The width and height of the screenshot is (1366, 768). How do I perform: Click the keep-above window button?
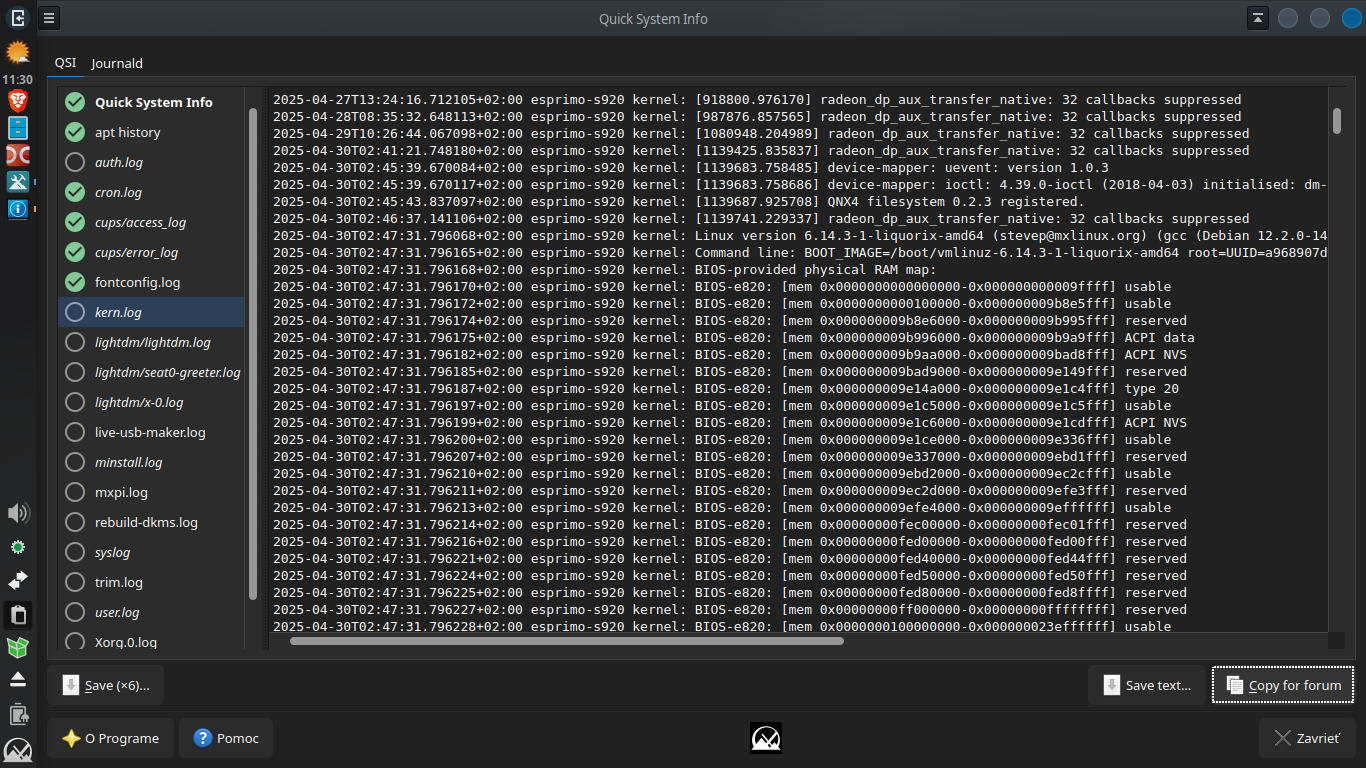(x=1258, y=18)
